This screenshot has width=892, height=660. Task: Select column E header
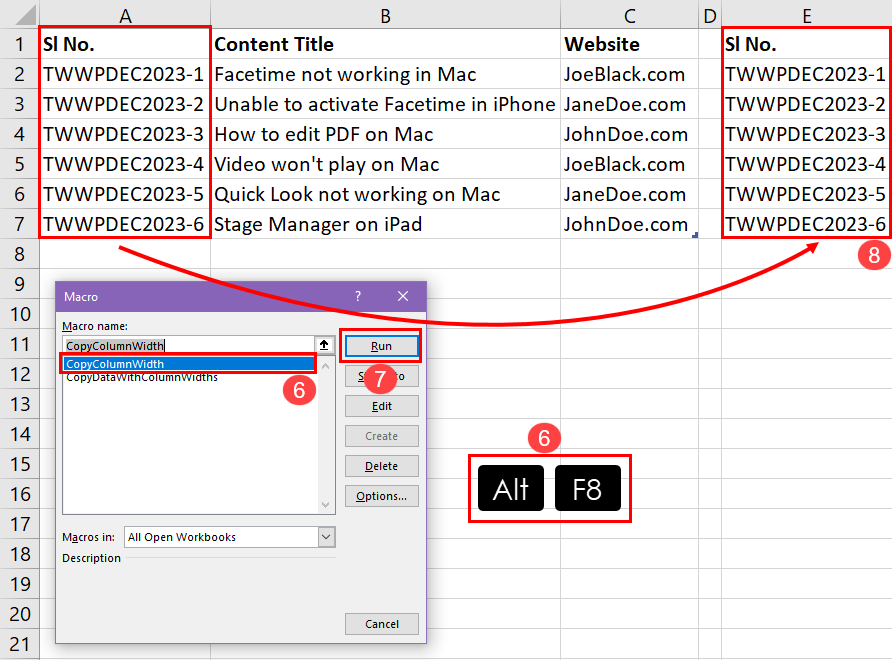tap(805, 15)
